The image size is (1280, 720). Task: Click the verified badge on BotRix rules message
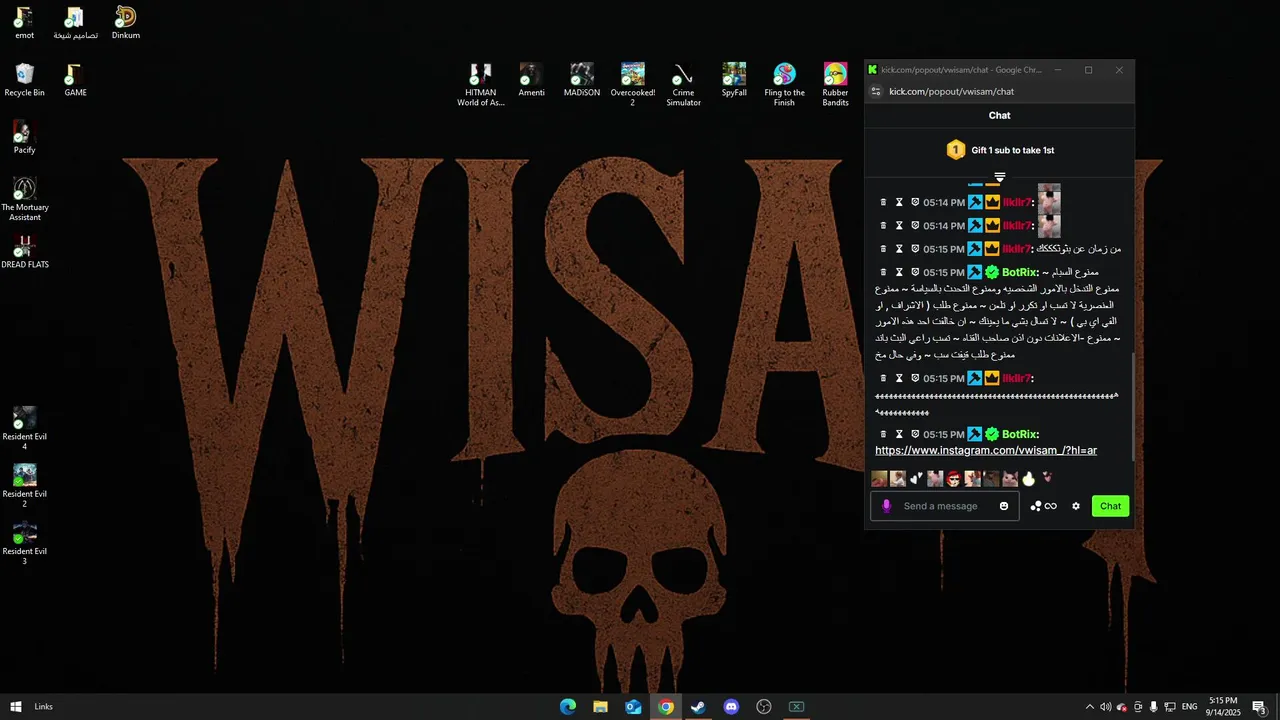click(992, 272)
